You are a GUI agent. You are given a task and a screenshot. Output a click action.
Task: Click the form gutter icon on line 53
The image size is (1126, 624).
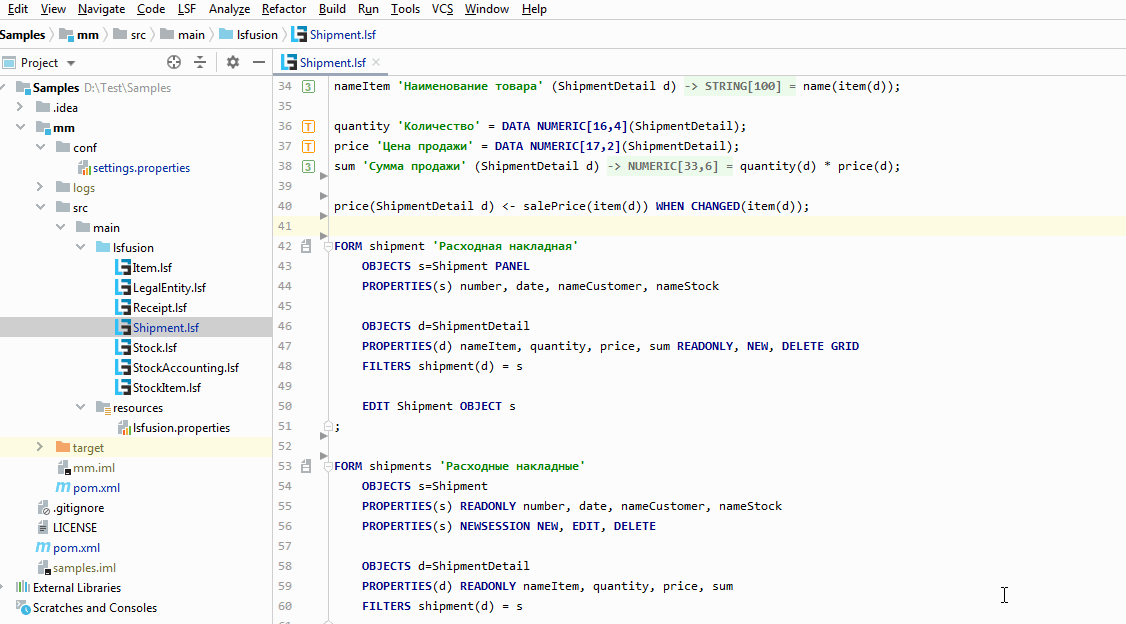pos(306,466)
